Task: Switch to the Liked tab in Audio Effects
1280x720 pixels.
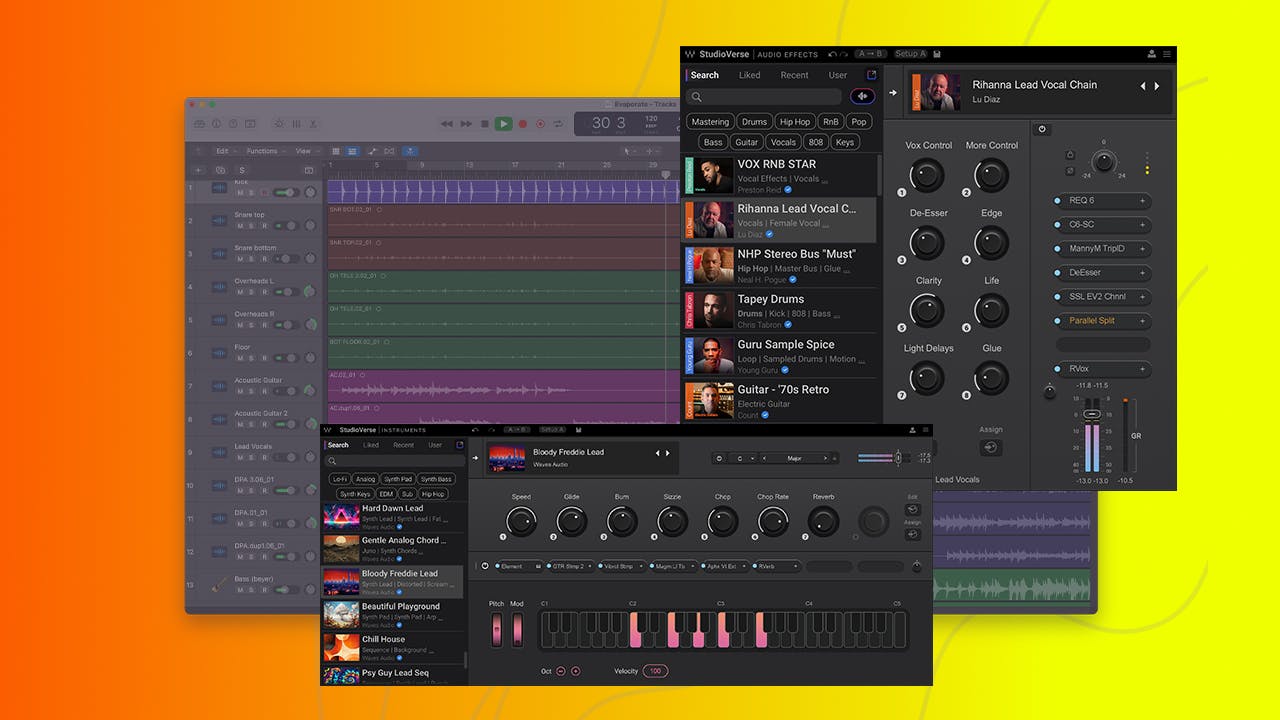Action: pos(749,75)
